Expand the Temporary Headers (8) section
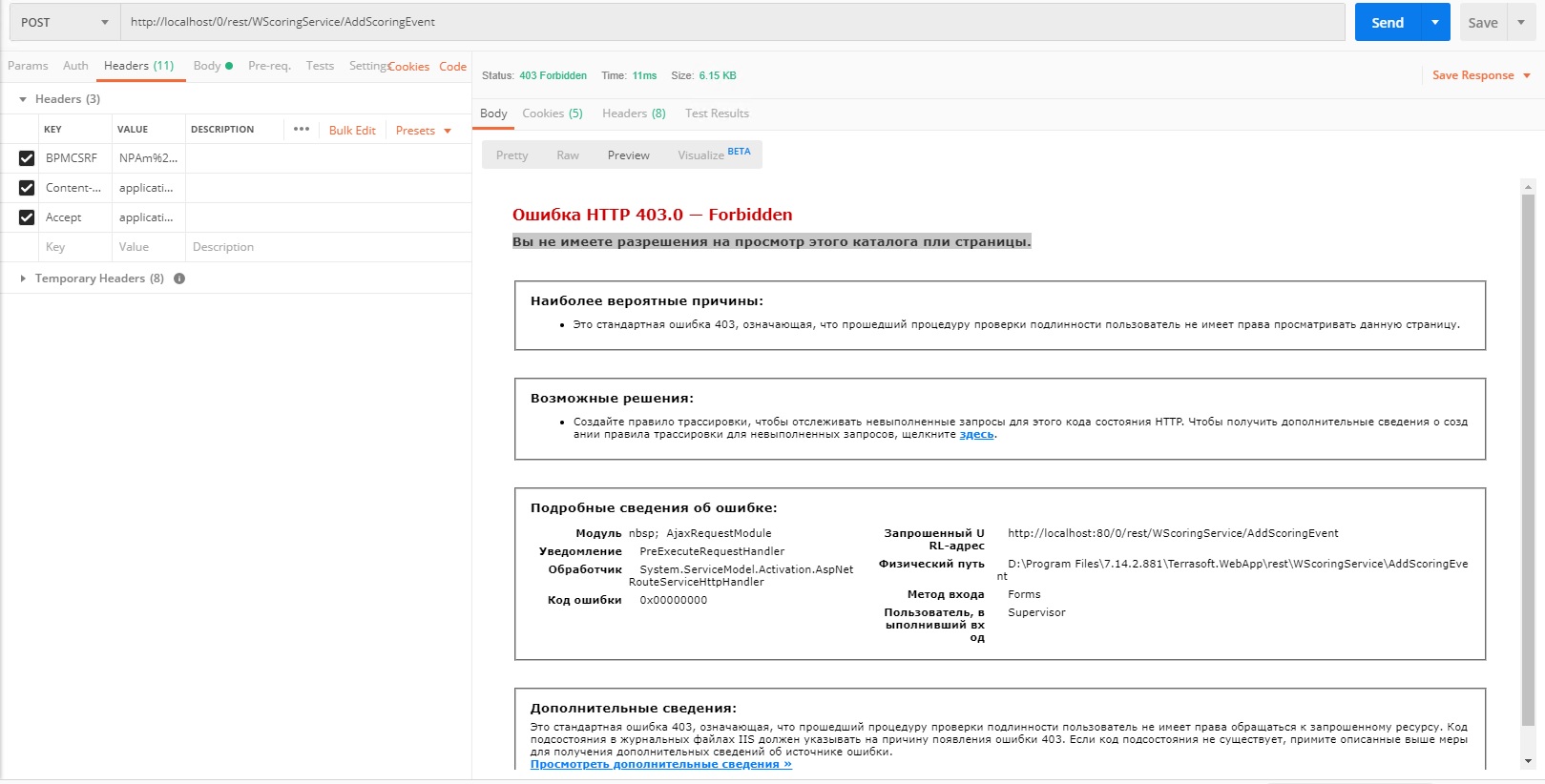Screen dimensions: 1545x784 (x=23, y=279)
